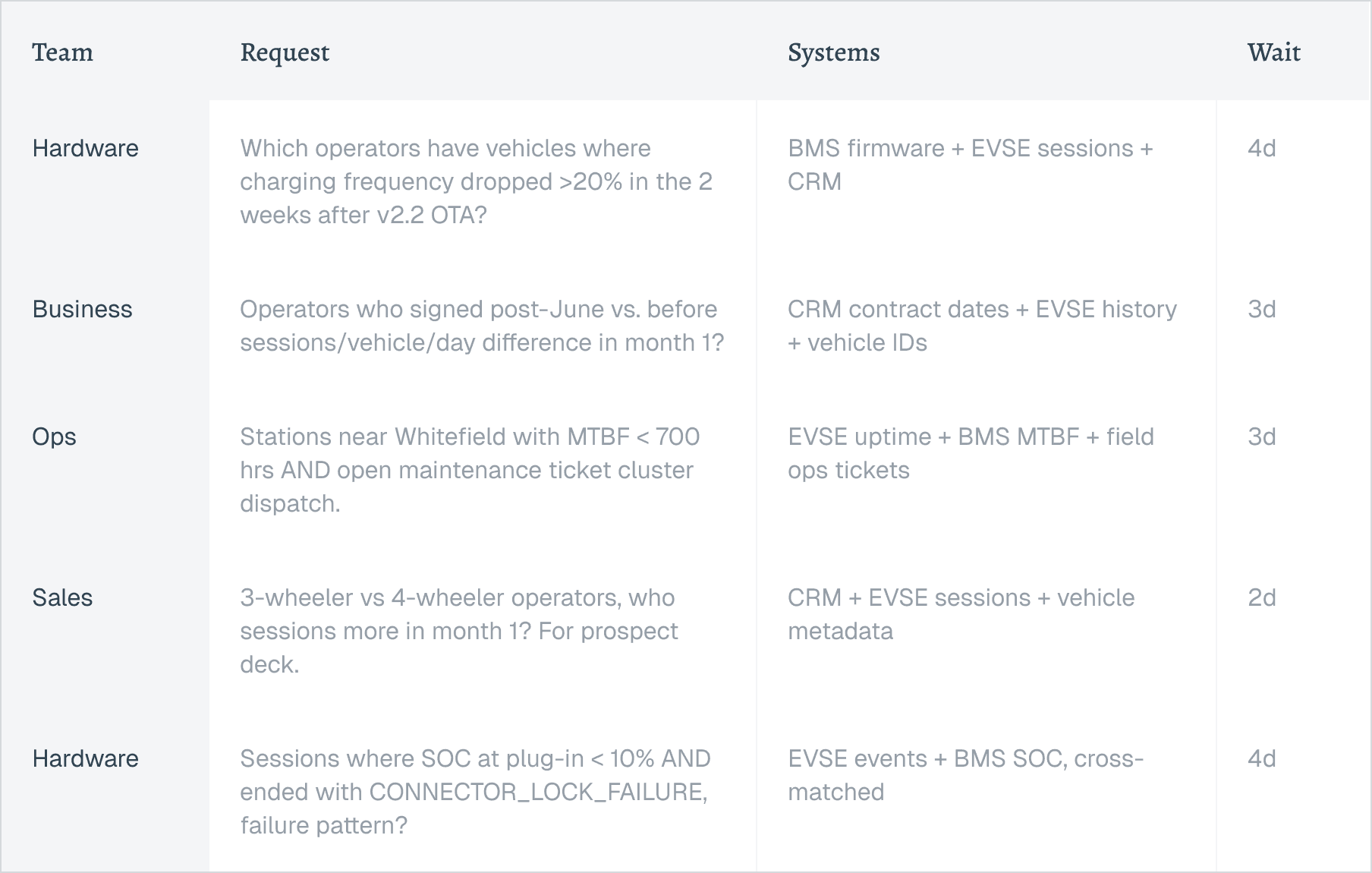Click the Wait column header
The image size is (1372, 873).
[1273, 52]
